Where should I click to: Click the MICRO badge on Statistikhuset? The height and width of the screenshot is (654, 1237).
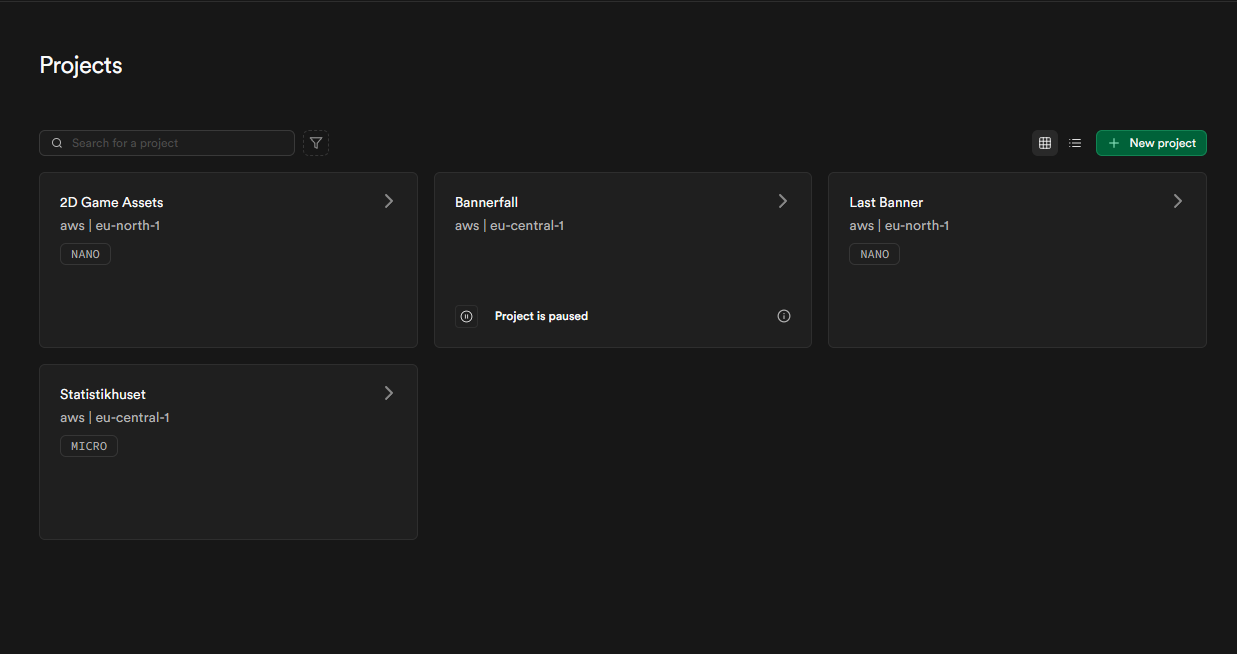89,446
